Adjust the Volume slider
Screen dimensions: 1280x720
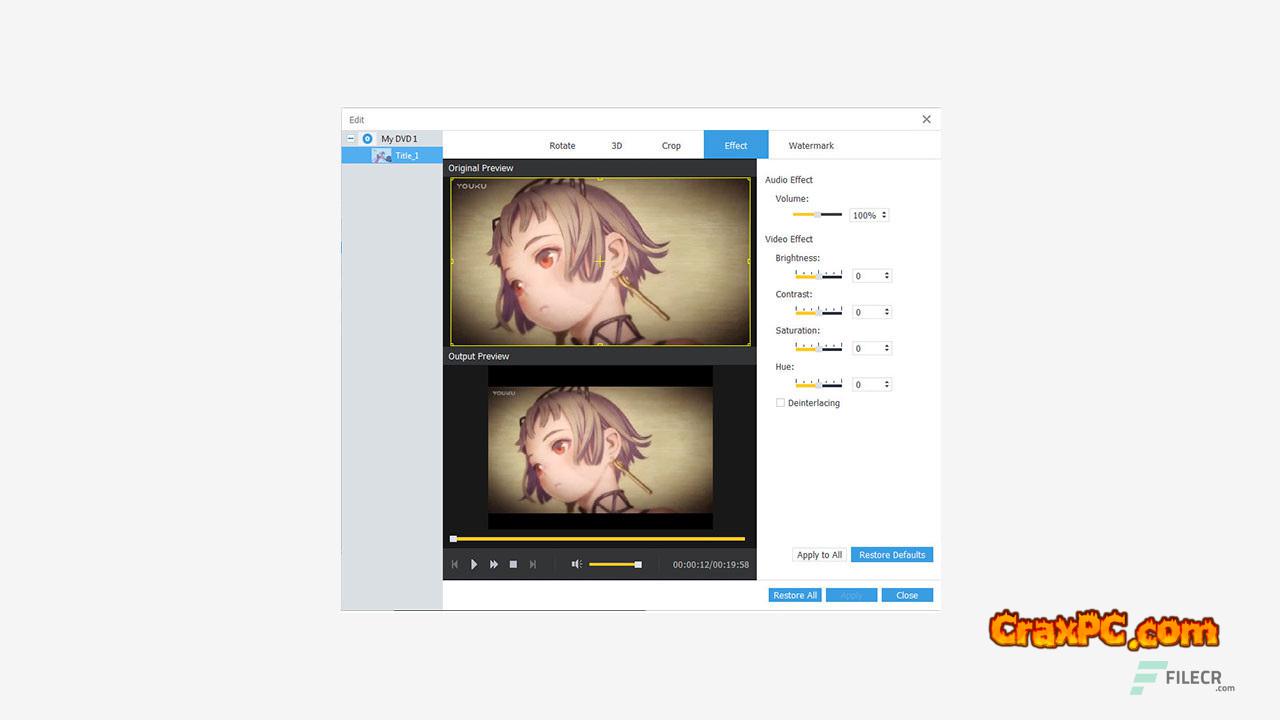point(817,215)
